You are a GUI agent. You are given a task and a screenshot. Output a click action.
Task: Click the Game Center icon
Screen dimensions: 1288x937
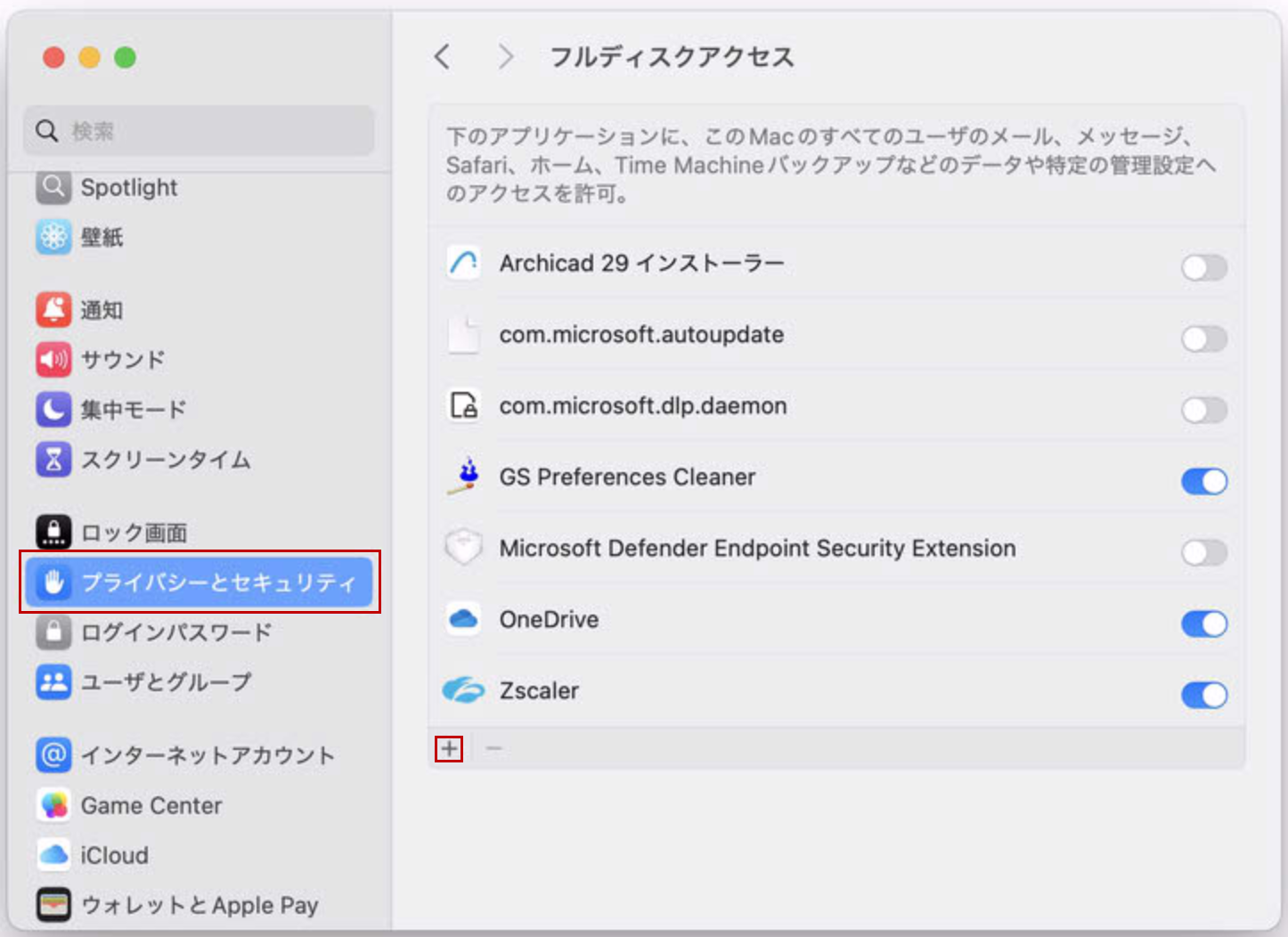click(53, 805)
